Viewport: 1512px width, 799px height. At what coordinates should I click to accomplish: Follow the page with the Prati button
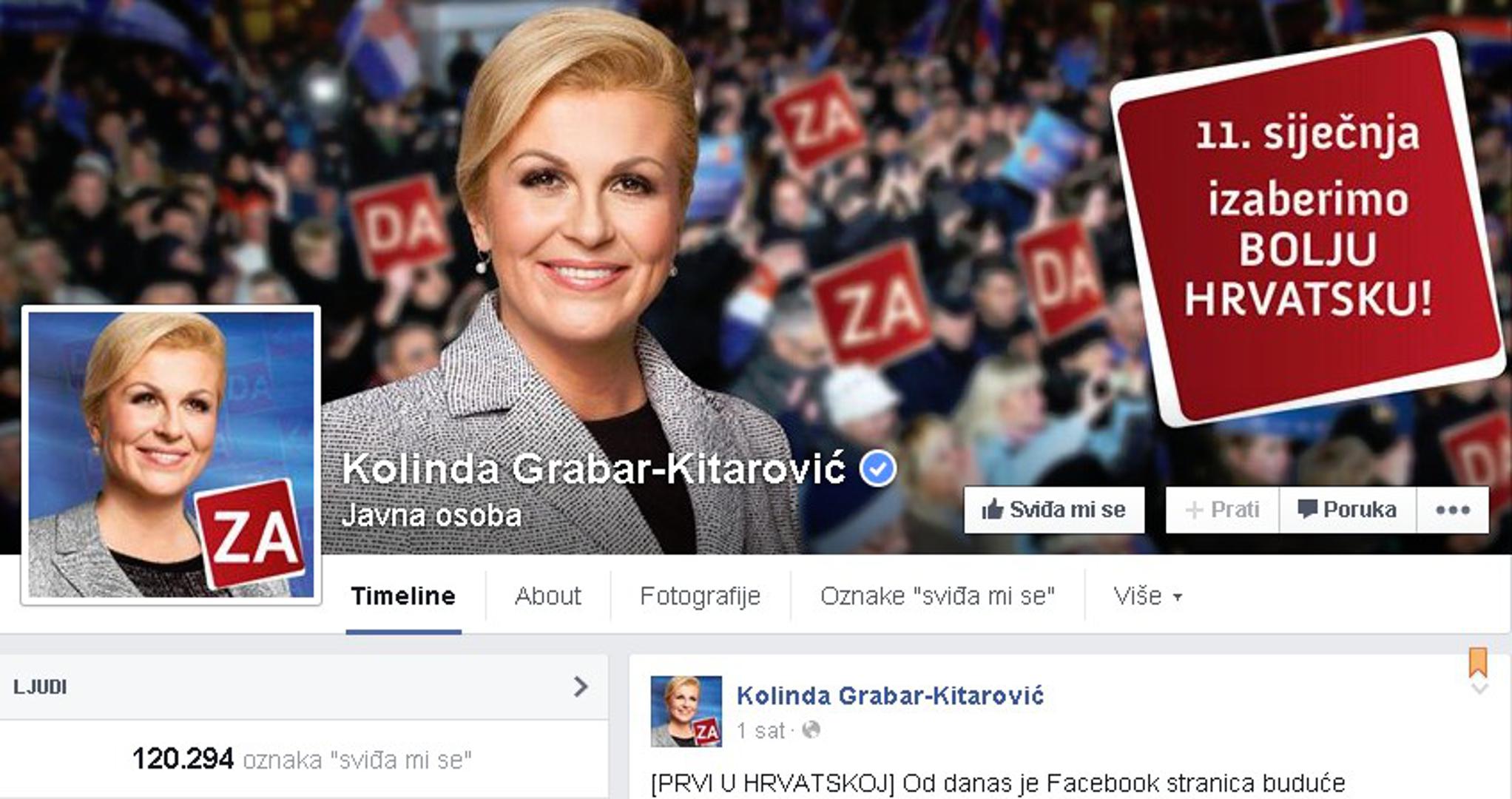1222,510
